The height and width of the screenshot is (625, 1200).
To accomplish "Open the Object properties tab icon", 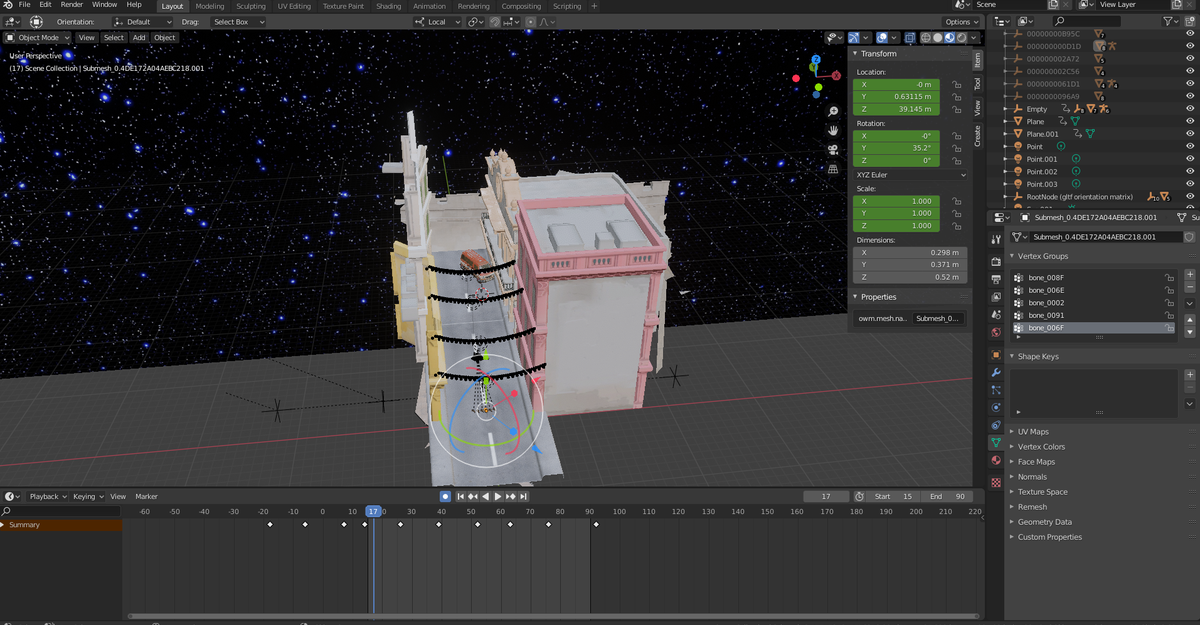I will (996, 355).
